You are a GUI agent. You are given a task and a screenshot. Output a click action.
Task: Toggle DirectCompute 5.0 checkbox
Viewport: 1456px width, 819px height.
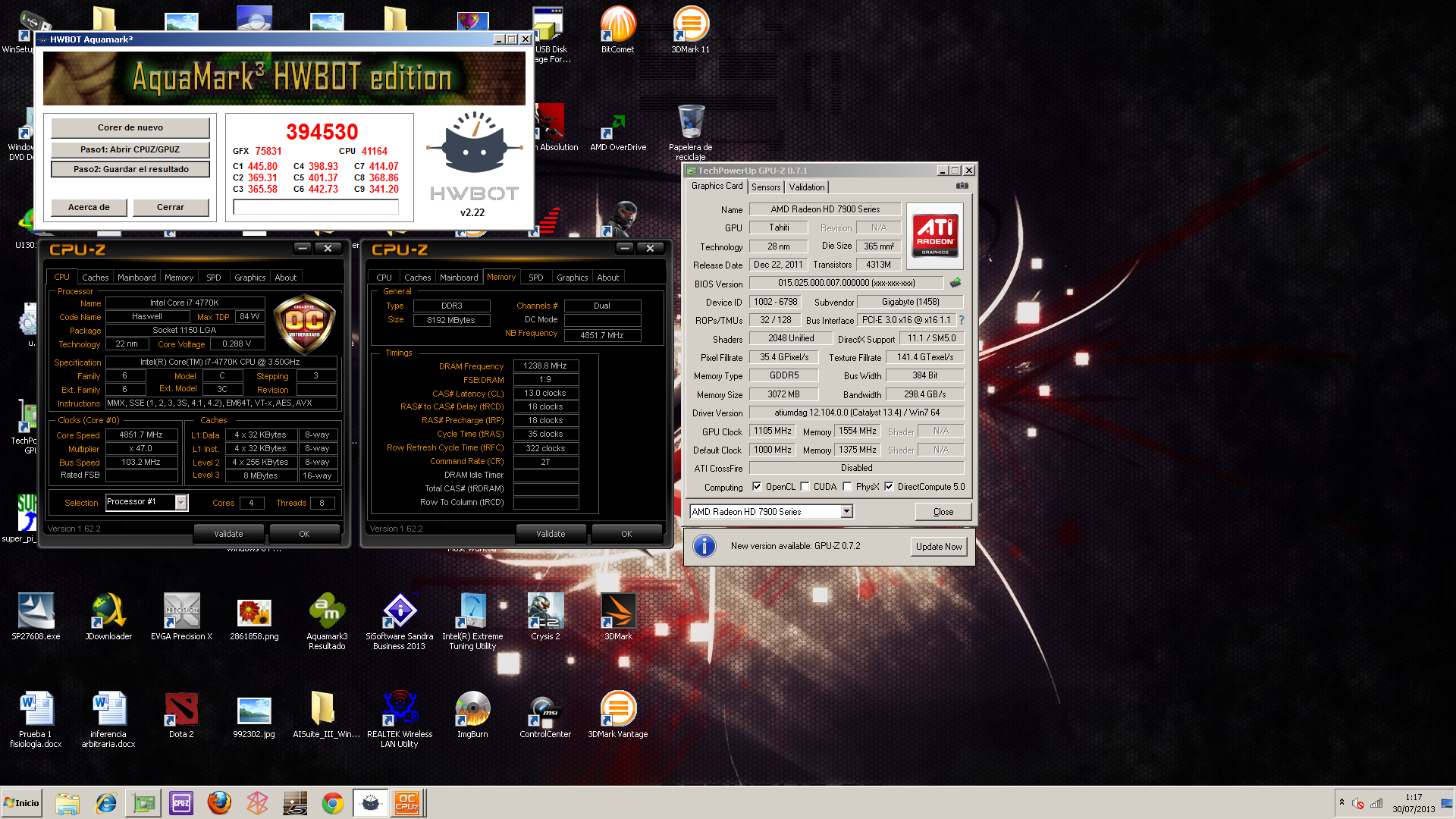(889, 487)
